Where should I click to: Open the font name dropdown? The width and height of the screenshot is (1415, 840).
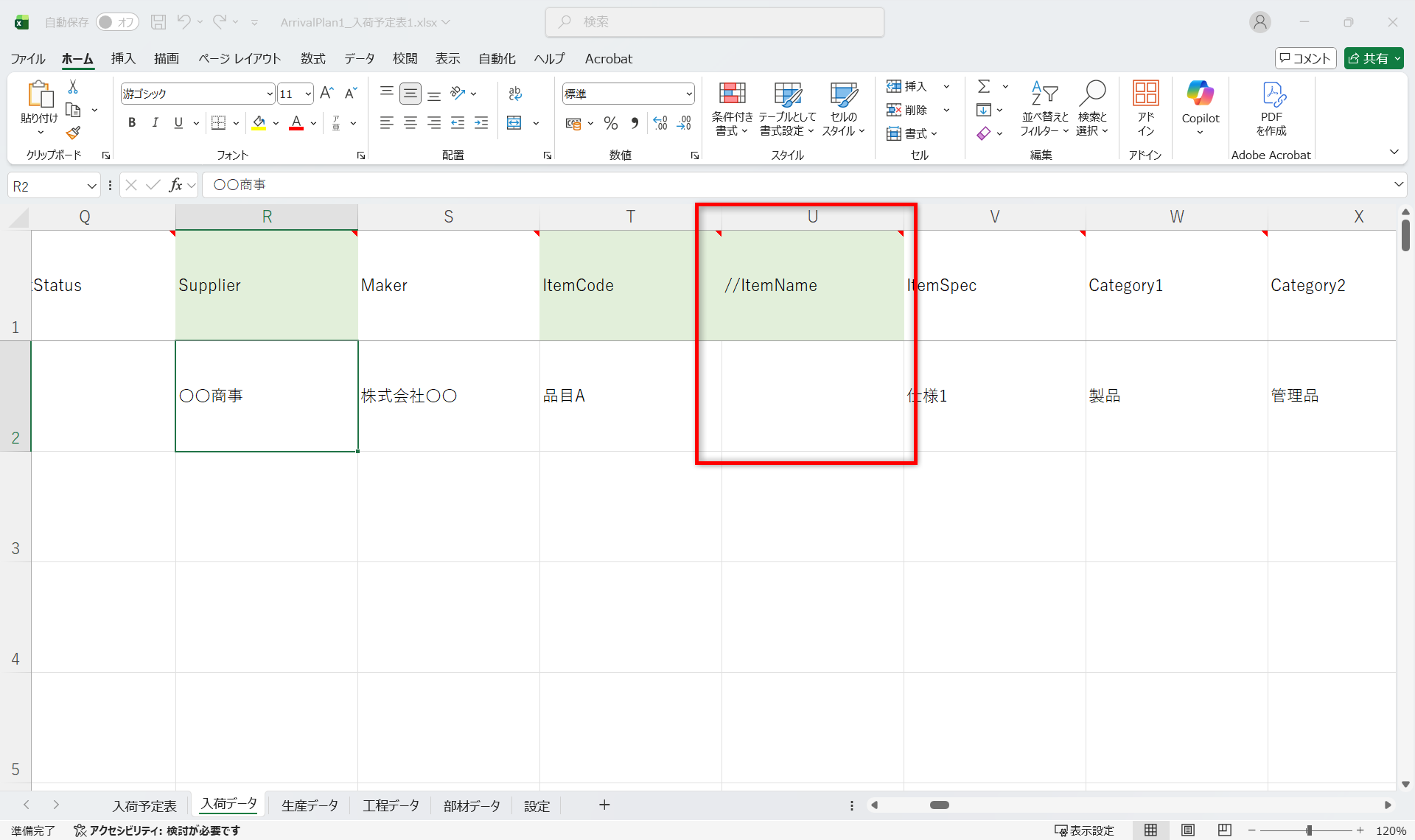[269, 94]
